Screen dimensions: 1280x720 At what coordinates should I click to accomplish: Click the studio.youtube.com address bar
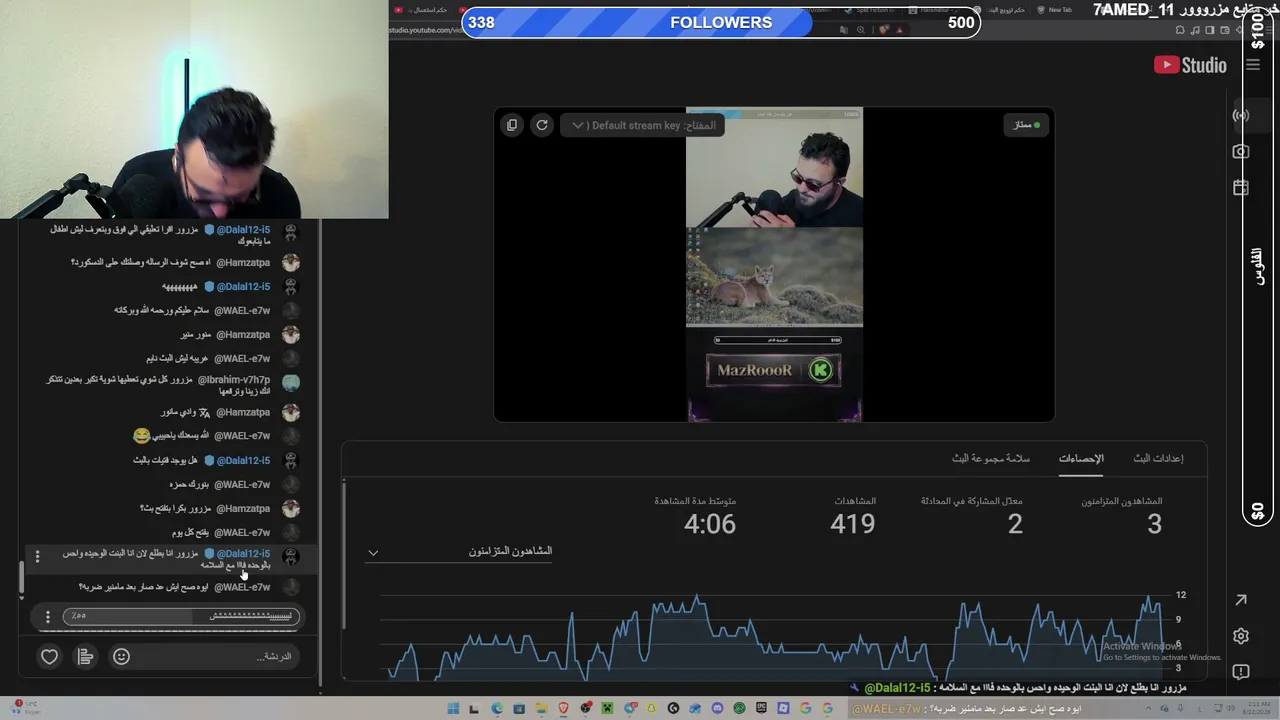(x=425, y=30)
